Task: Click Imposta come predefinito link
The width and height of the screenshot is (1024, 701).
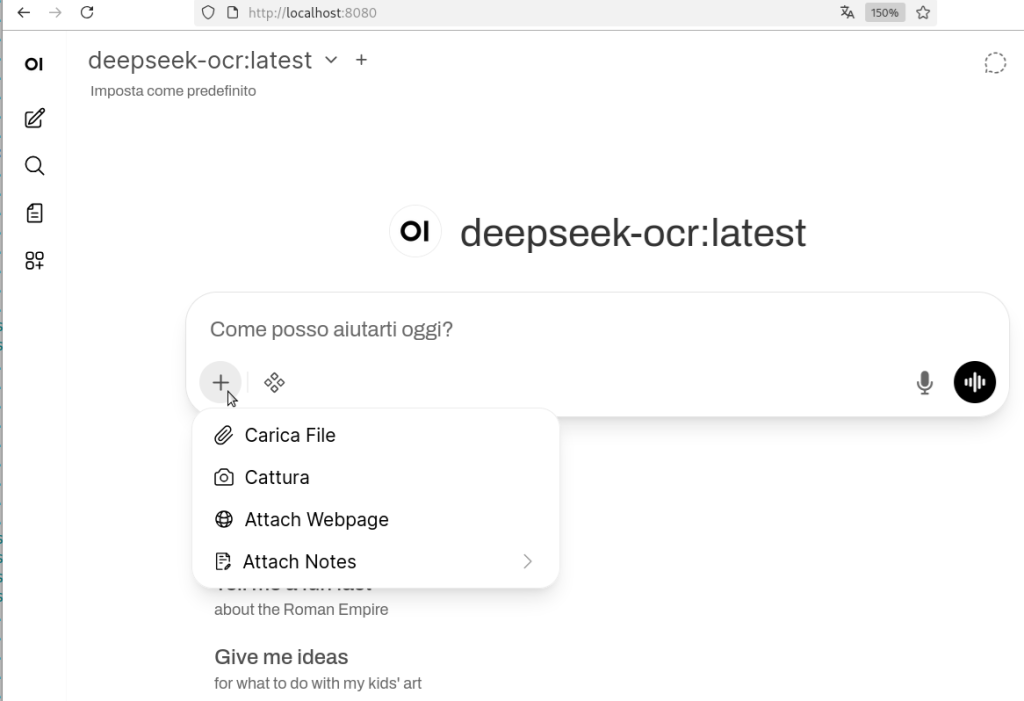Action: click(173, 91)
